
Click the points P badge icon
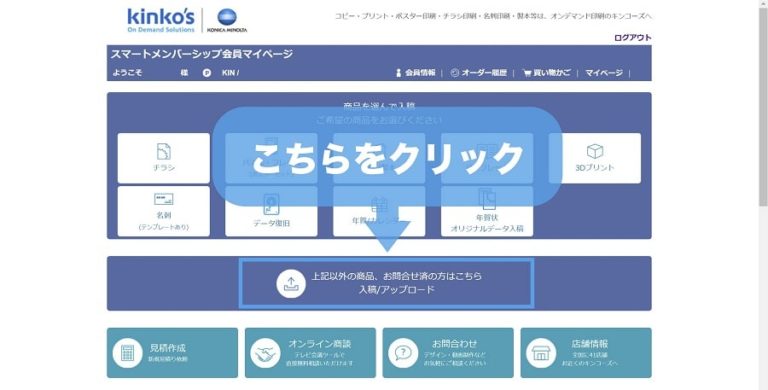pos(207,73)
